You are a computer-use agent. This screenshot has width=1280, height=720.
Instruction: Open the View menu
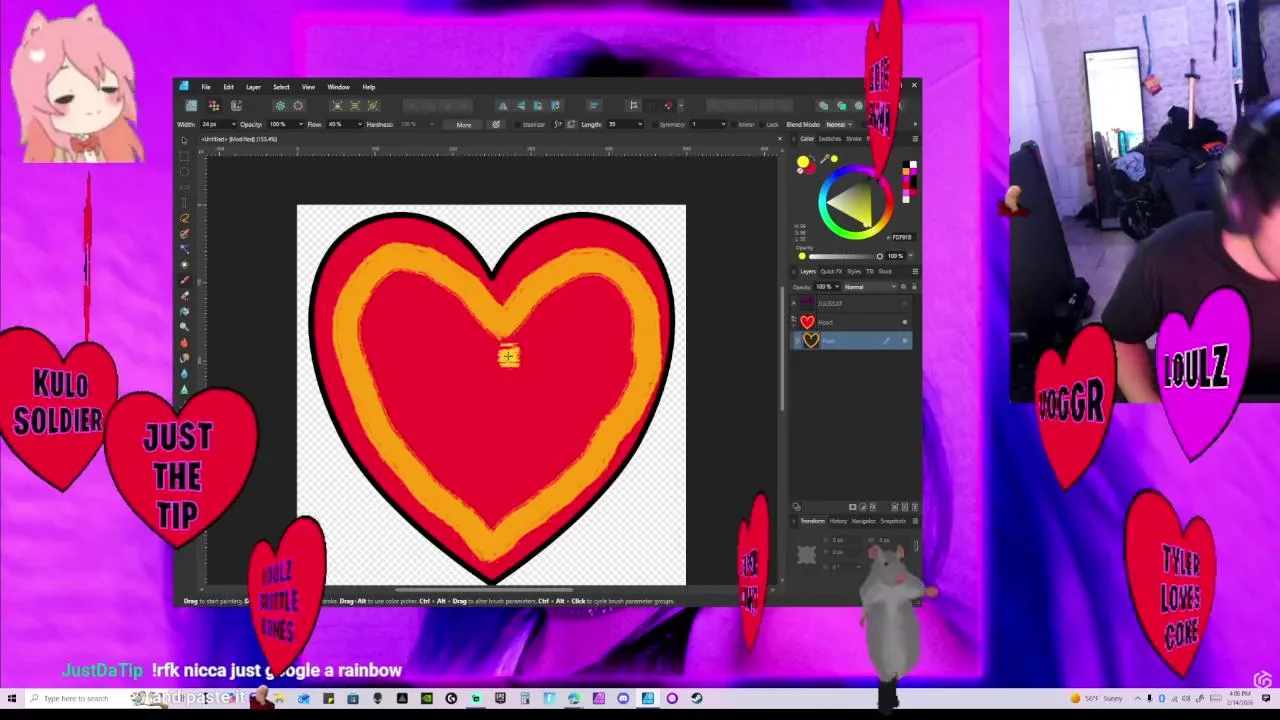[308, 87]
